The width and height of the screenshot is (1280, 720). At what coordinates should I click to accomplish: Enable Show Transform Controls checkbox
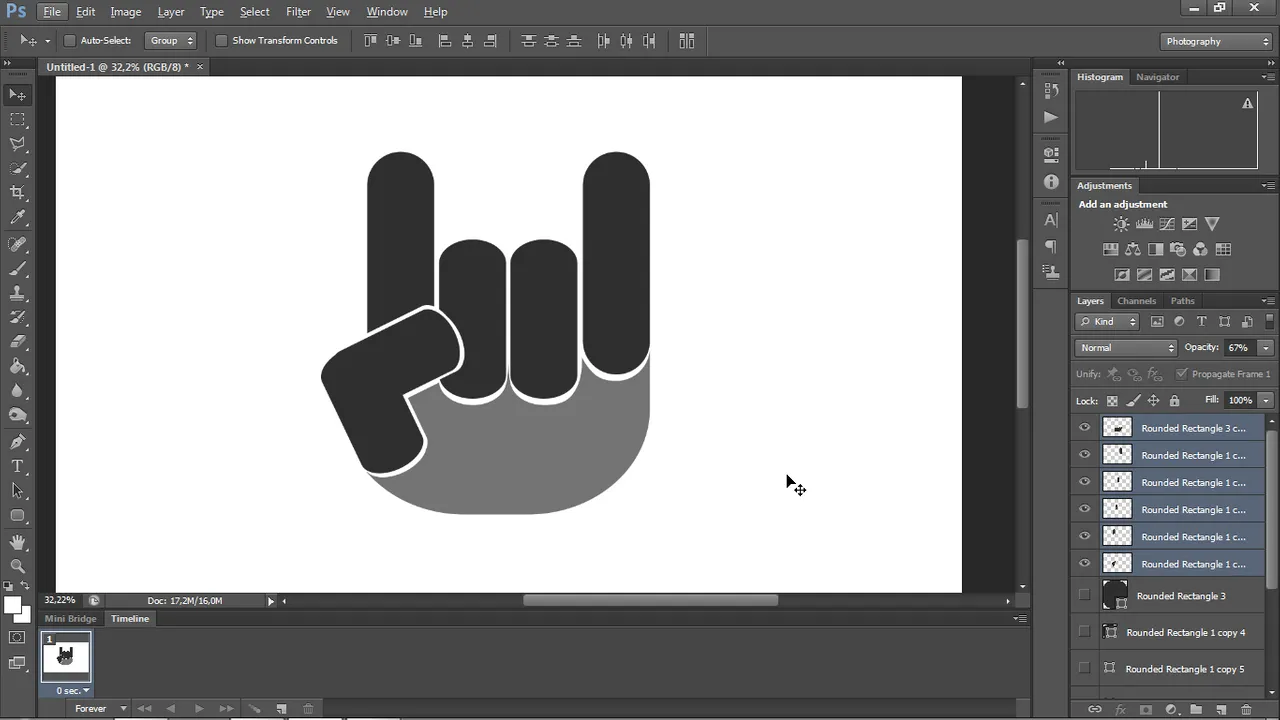click(221, 41)
